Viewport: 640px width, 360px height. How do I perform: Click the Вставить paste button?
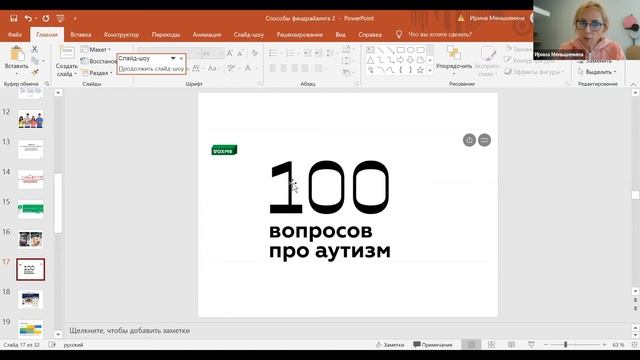click(17, 60)
